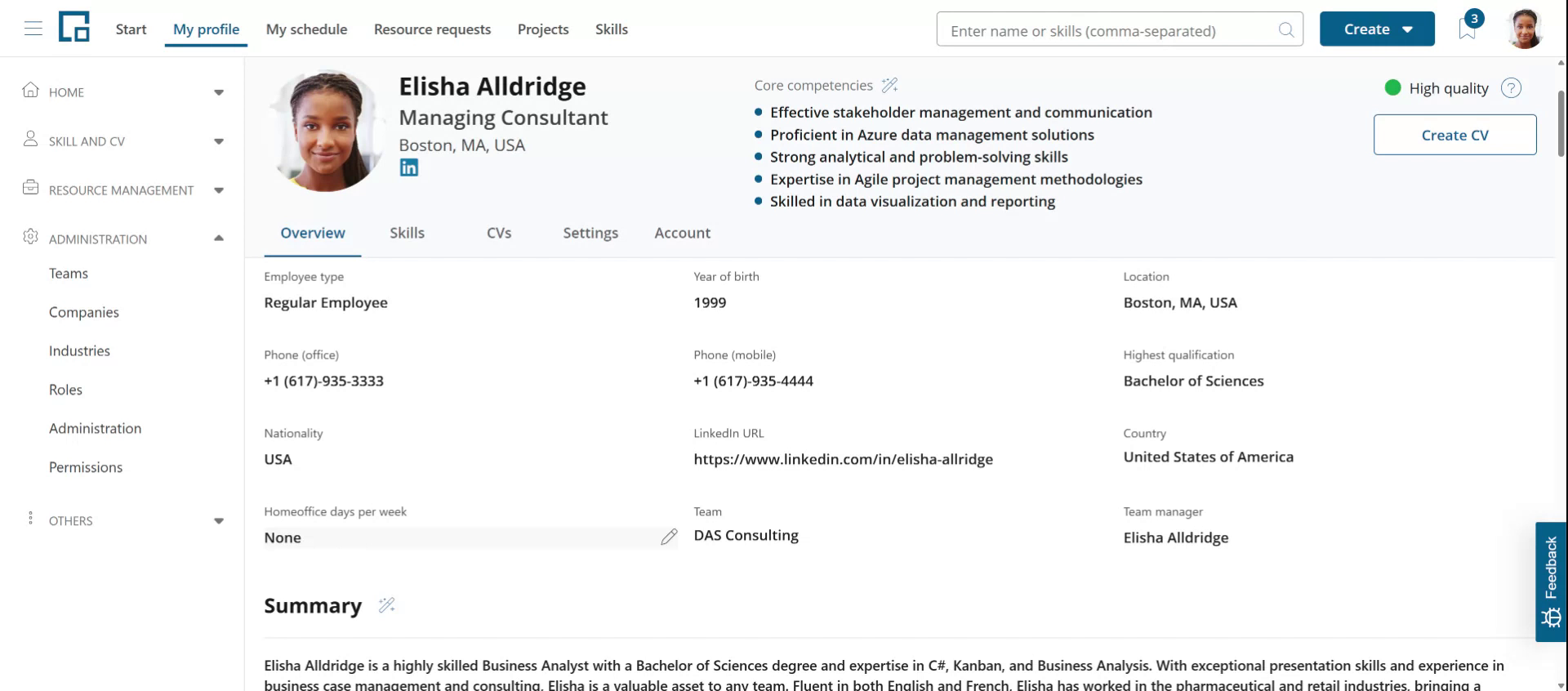Open Permissions under Administration
Screen dimensions: 1568x691
pyautogui.click(x=86, y=467)
